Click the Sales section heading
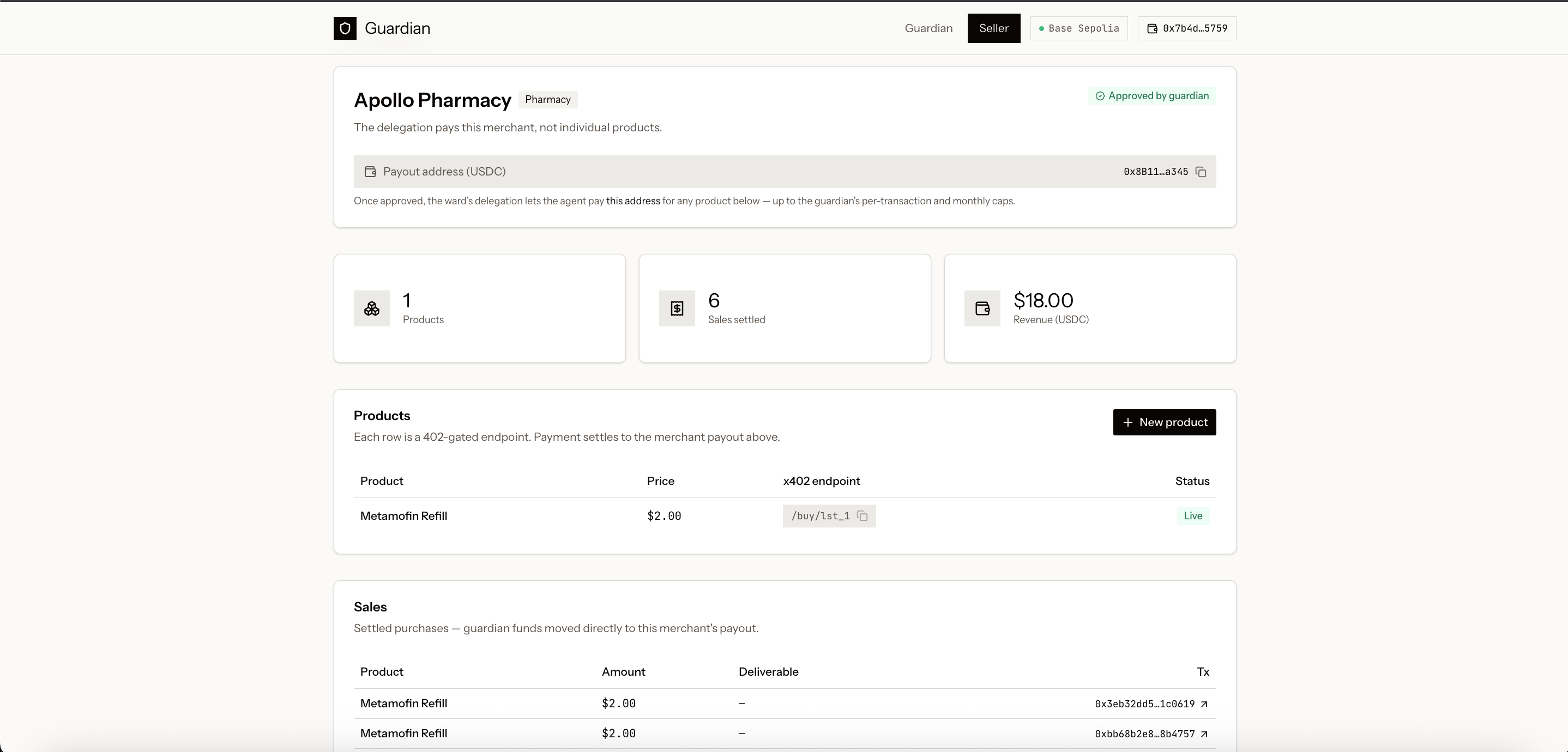 (370, 607)
